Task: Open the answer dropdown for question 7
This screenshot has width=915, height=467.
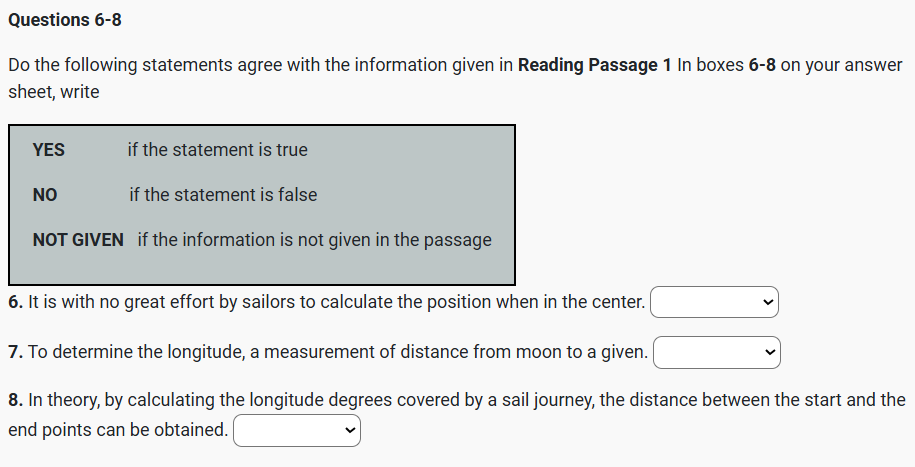Action: pos(716,352)
